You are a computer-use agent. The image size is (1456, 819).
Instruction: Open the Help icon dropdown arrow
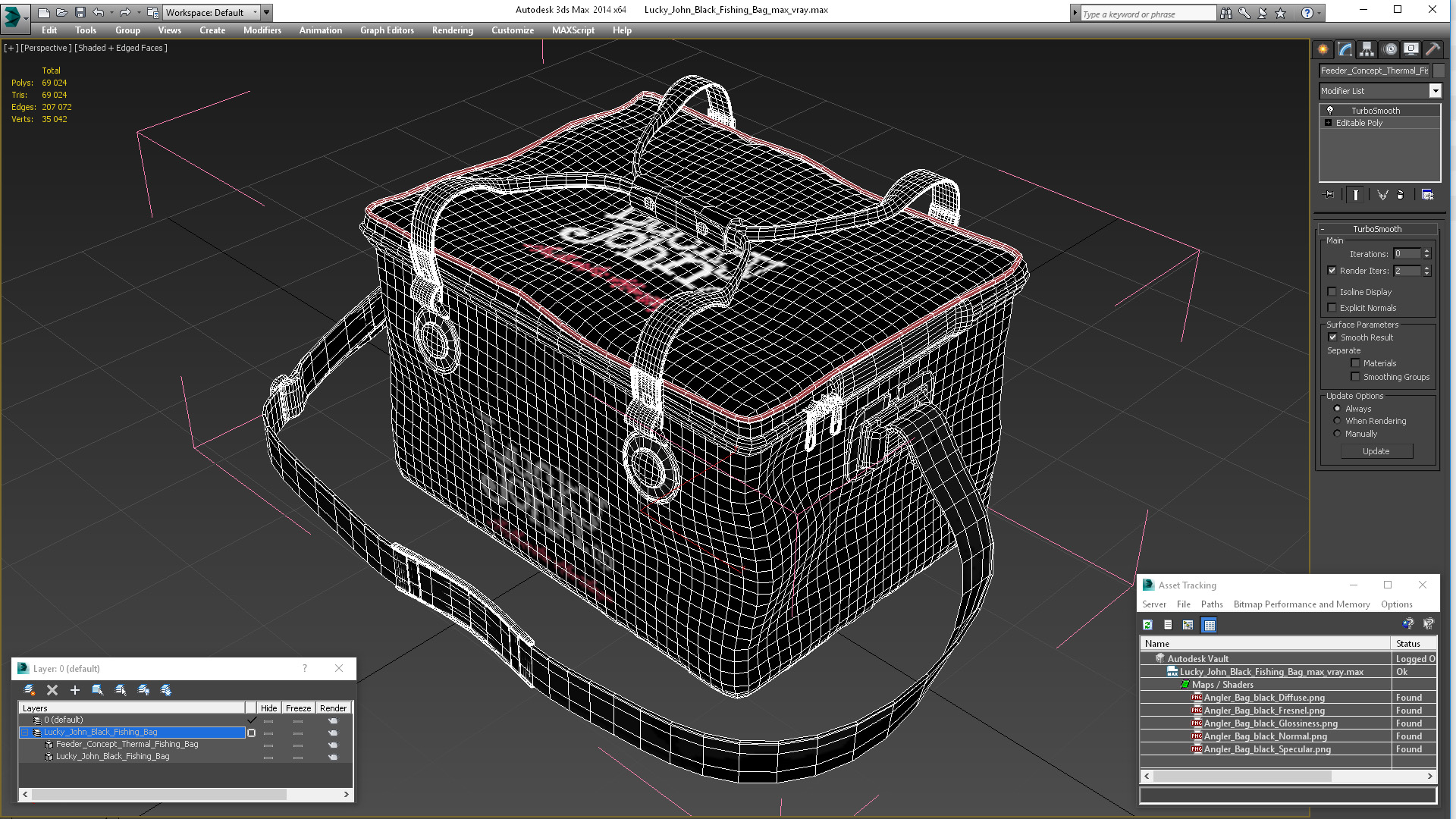(1319, 13)
